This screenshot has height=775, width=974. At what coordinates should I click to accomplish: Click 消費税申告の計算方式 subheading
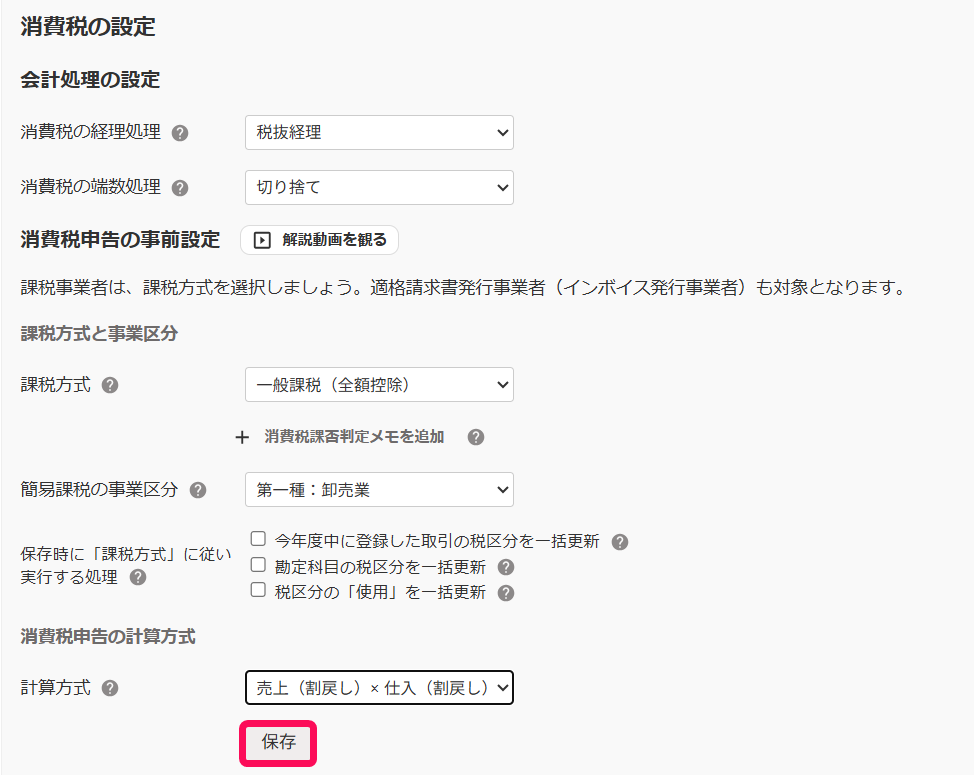[108, 637]
